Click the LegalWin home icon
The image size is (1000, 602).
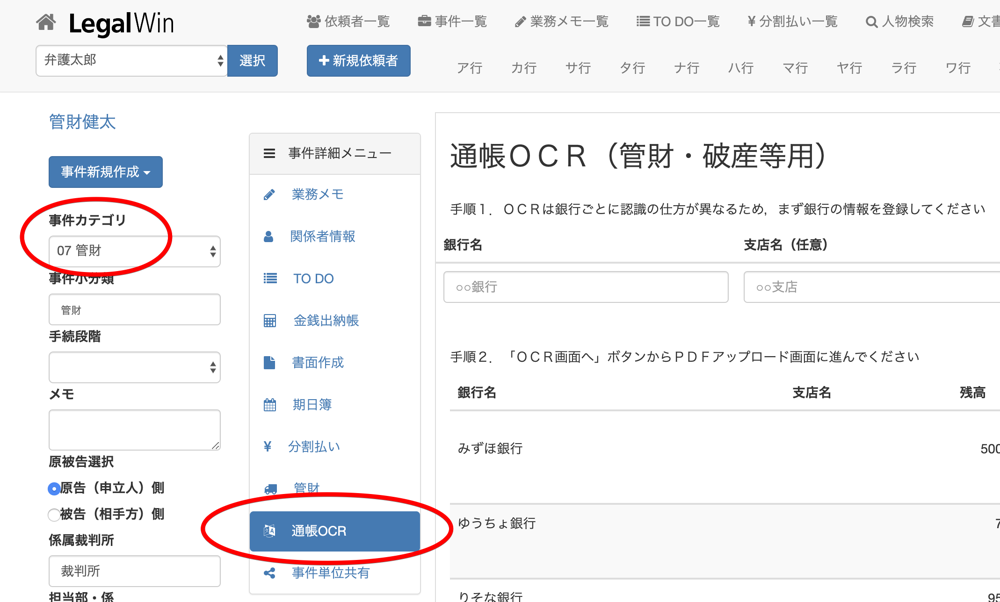click(46, 22)
